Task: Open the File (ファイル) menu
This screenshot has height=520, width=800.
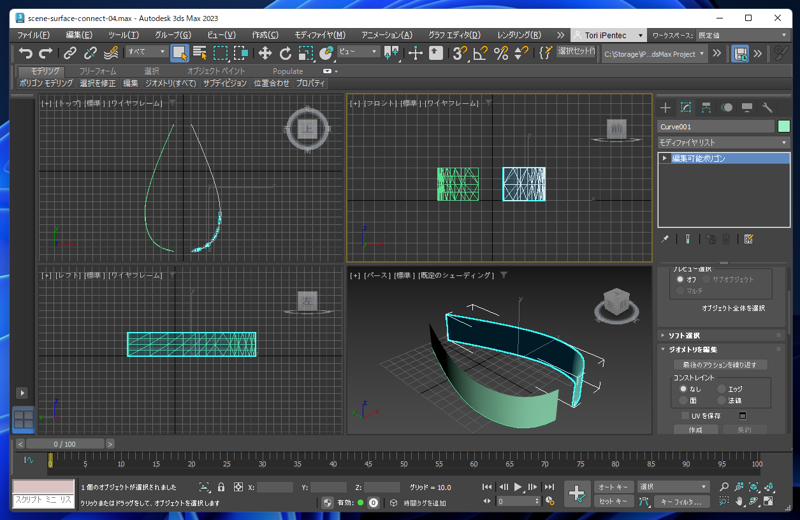Action: [34, 35]
